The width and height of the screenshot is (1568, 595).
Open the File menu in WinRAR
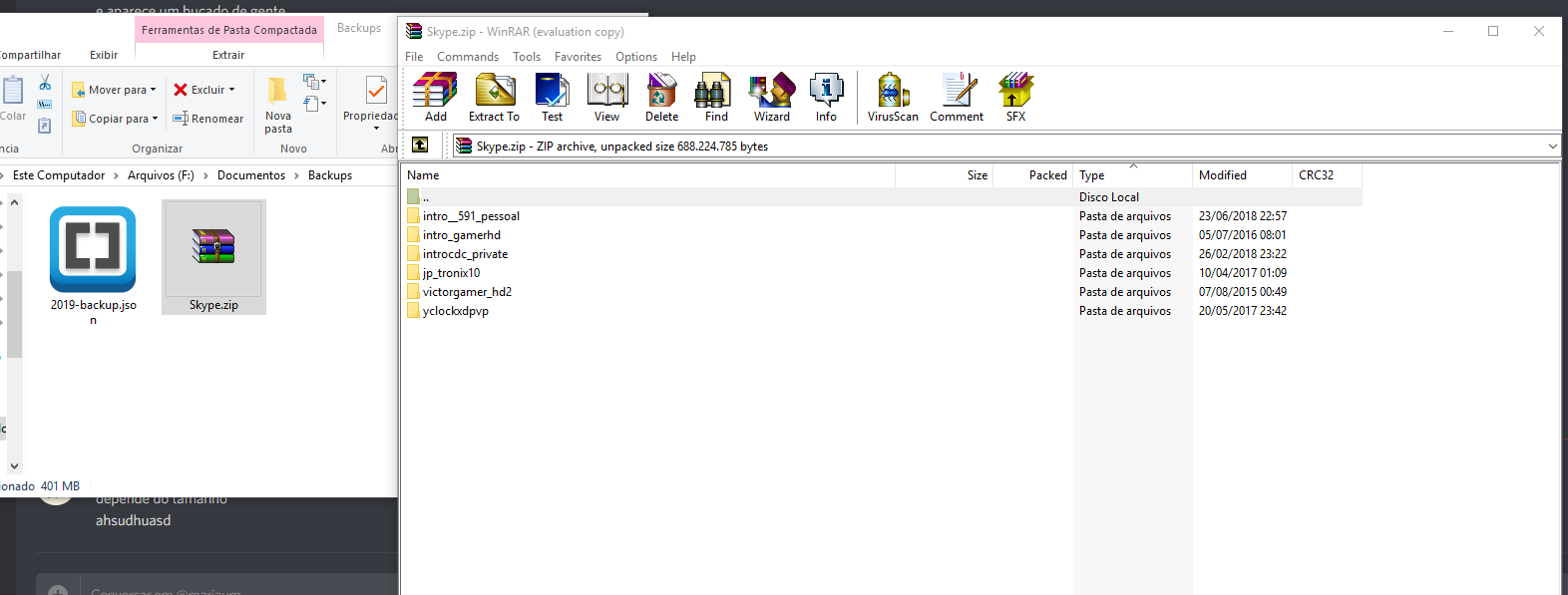coord(414,57)
